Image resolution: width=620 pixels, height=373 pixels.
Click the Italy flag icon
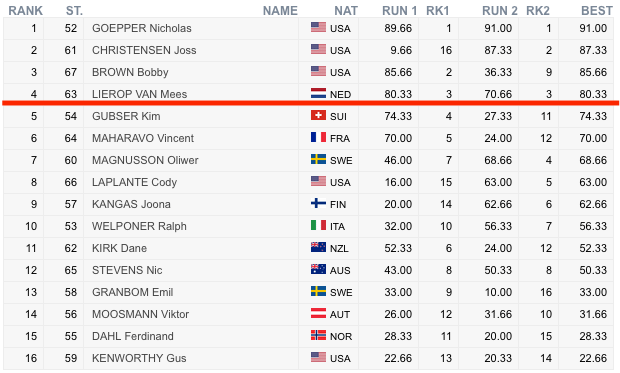coord(318,225)
